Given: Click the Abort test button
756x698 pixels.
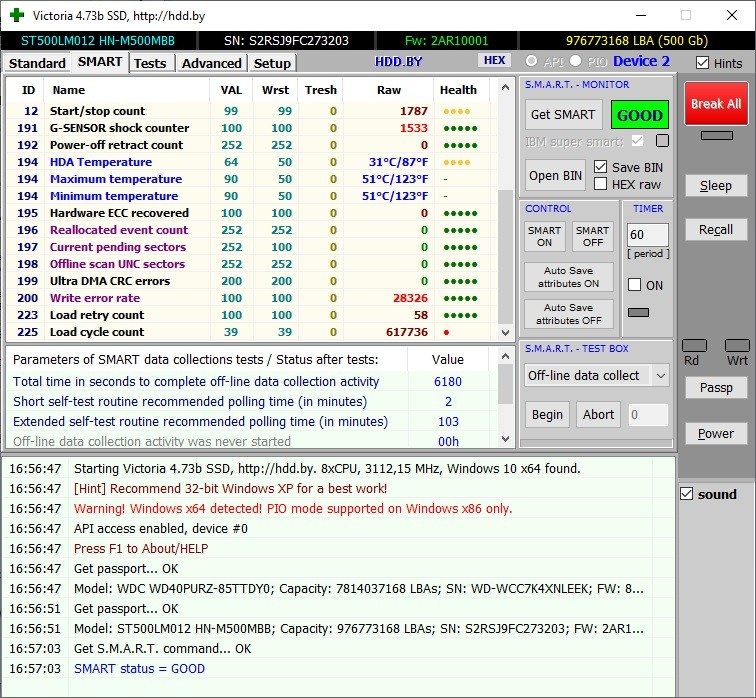Looking at the screenshot, I should point(598,415).
